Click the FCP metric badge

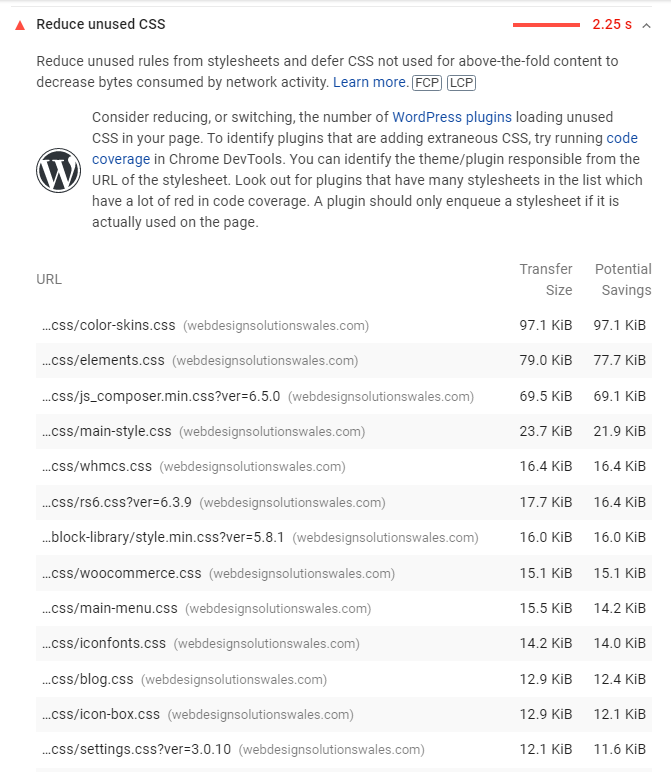[x=426, y=83]
